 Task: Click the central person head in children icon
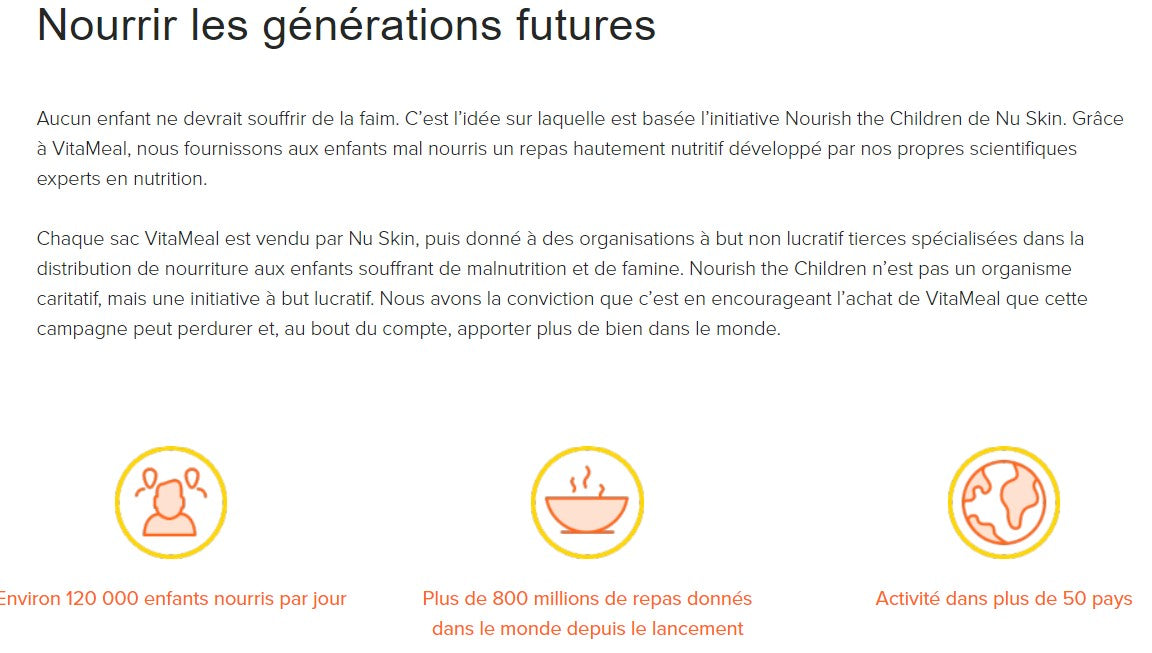169,494
